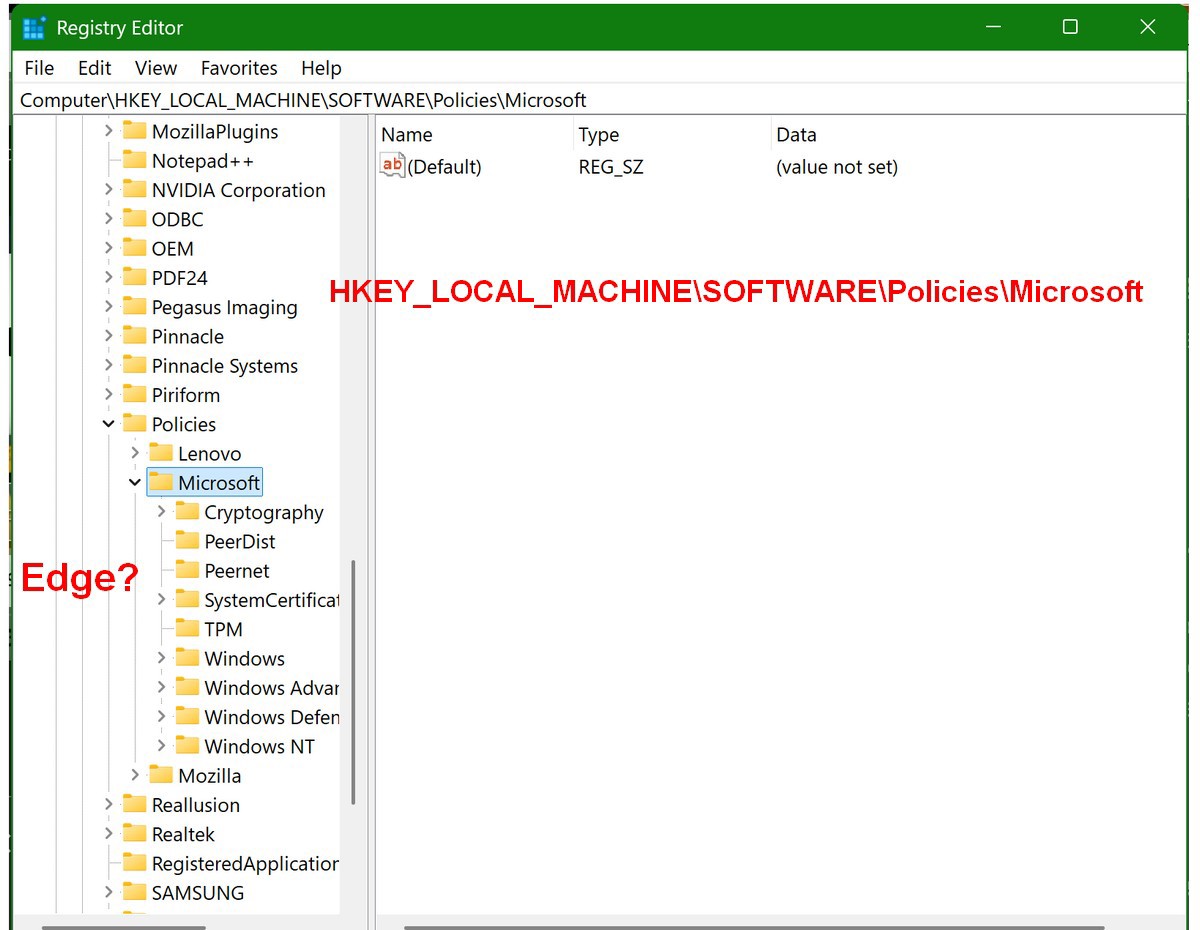Select the (Default) value name
This screenshot has height=930, width=1200.
coord(445,167)
